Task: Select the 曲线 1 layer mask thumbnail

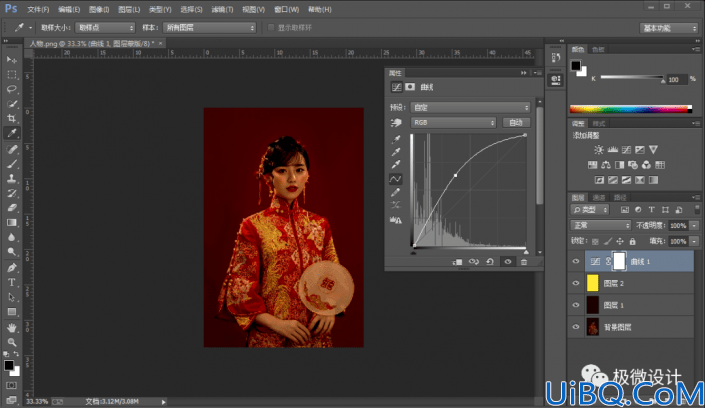Action: (620, 261)
